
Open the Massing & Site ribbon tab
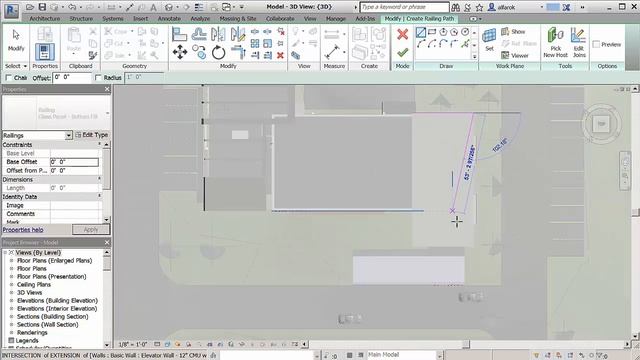coord(238,19)
